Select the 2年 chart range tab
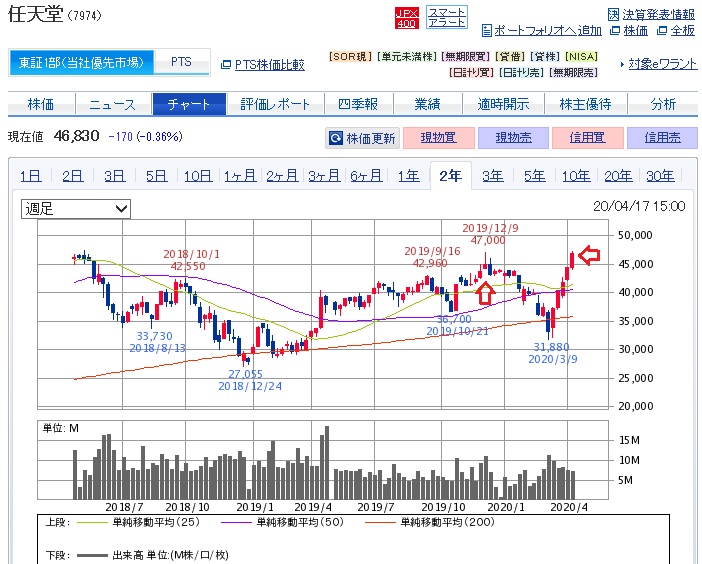This screenshot has height=564, width=702. tap(450, 176)
